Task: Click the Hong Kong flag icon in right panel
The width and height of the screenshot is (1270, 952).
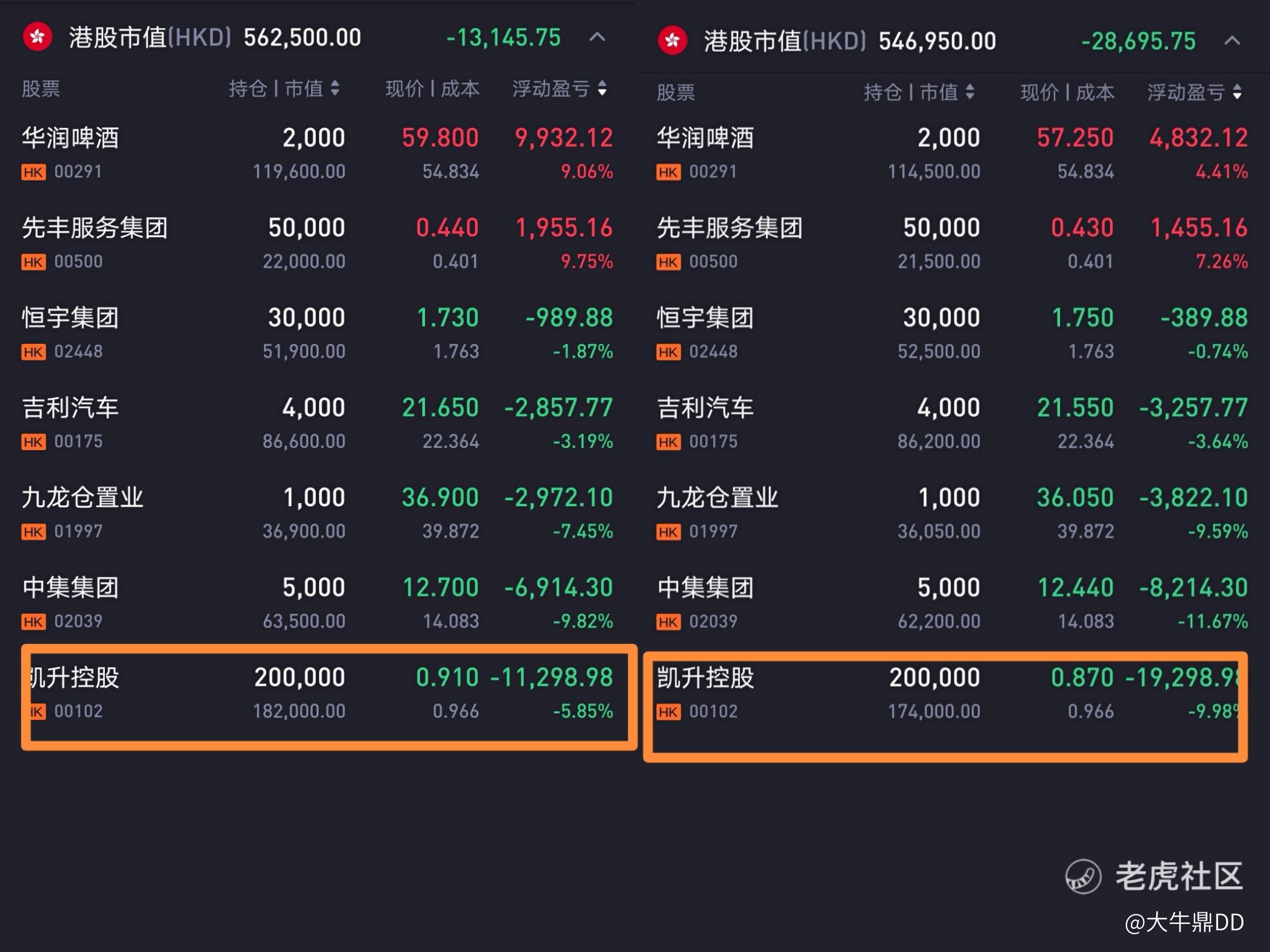Action: pyautogui.click(x=673, y=41)
